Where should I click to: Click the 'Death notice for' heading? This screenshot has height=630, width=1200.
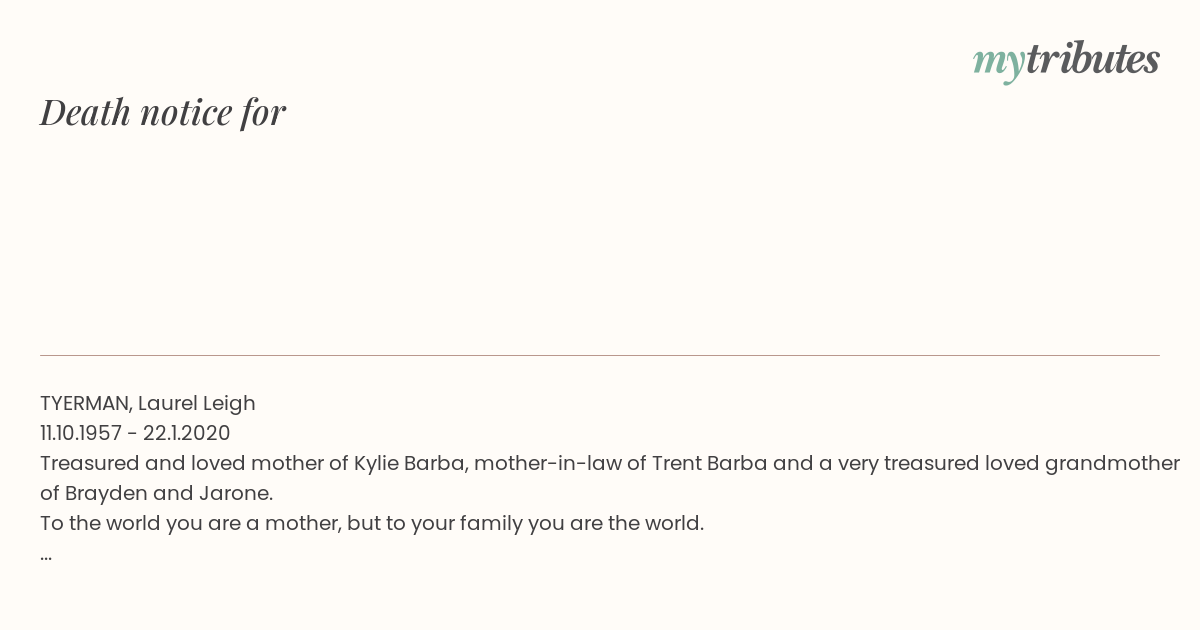click(163, 112)
